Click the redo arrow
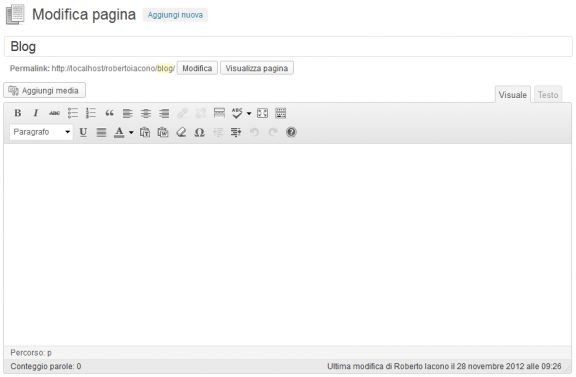This screenshot has width=576, height=377. tap(273, 132)
